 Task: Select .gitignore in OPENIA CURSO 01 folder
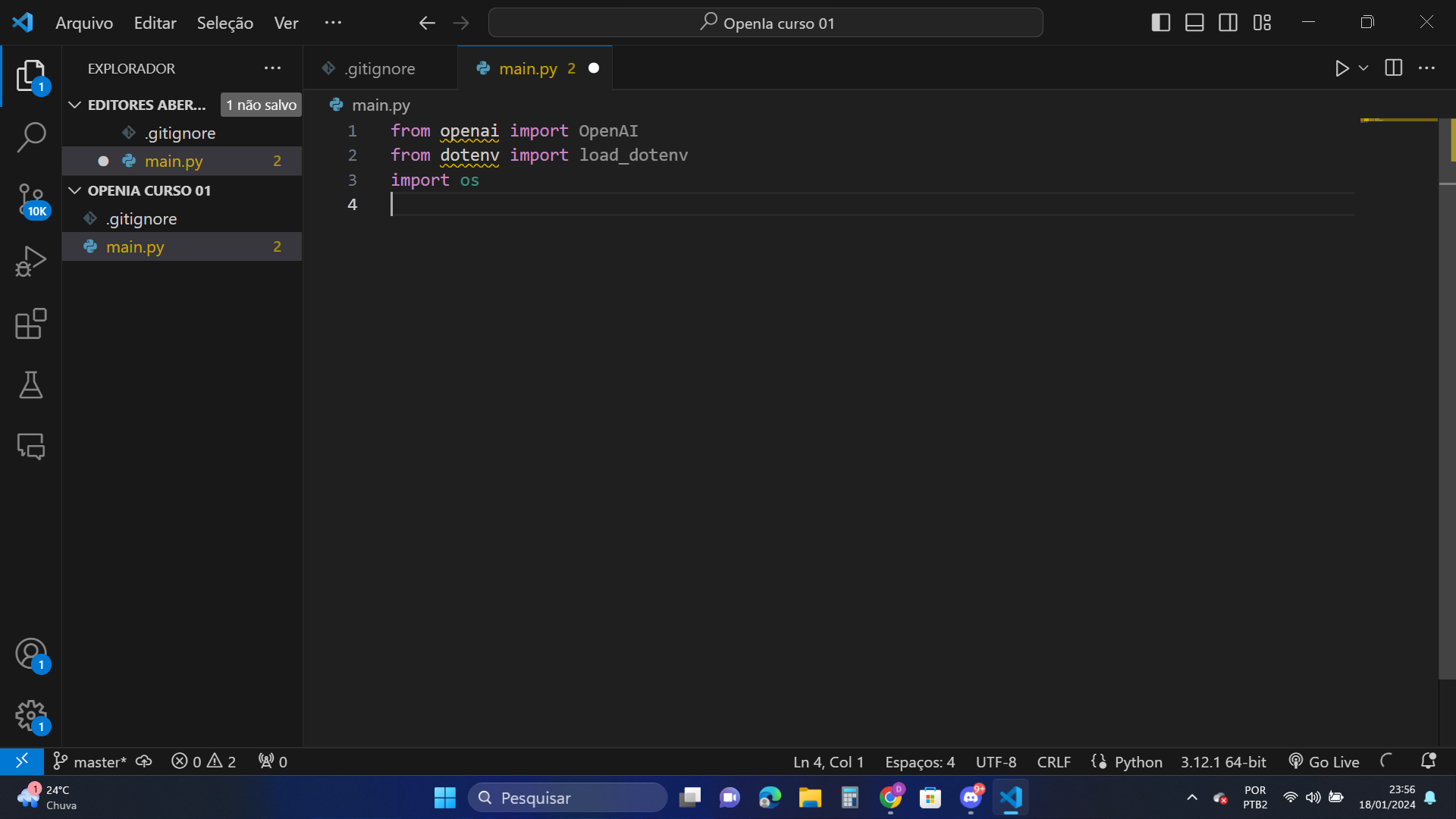(182, 218)
